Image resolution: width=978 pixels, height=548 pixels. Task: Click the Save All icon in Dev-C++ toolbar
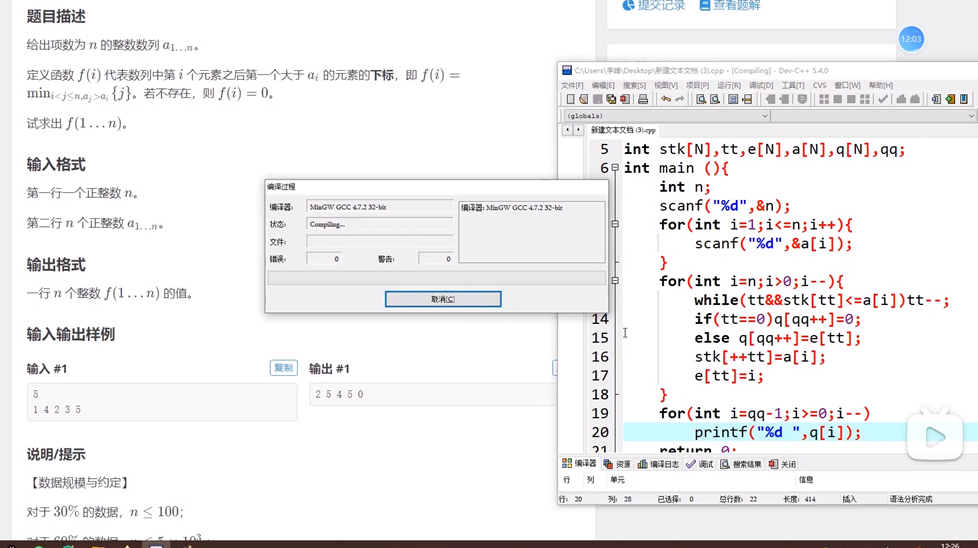click(x=611, y=99)
